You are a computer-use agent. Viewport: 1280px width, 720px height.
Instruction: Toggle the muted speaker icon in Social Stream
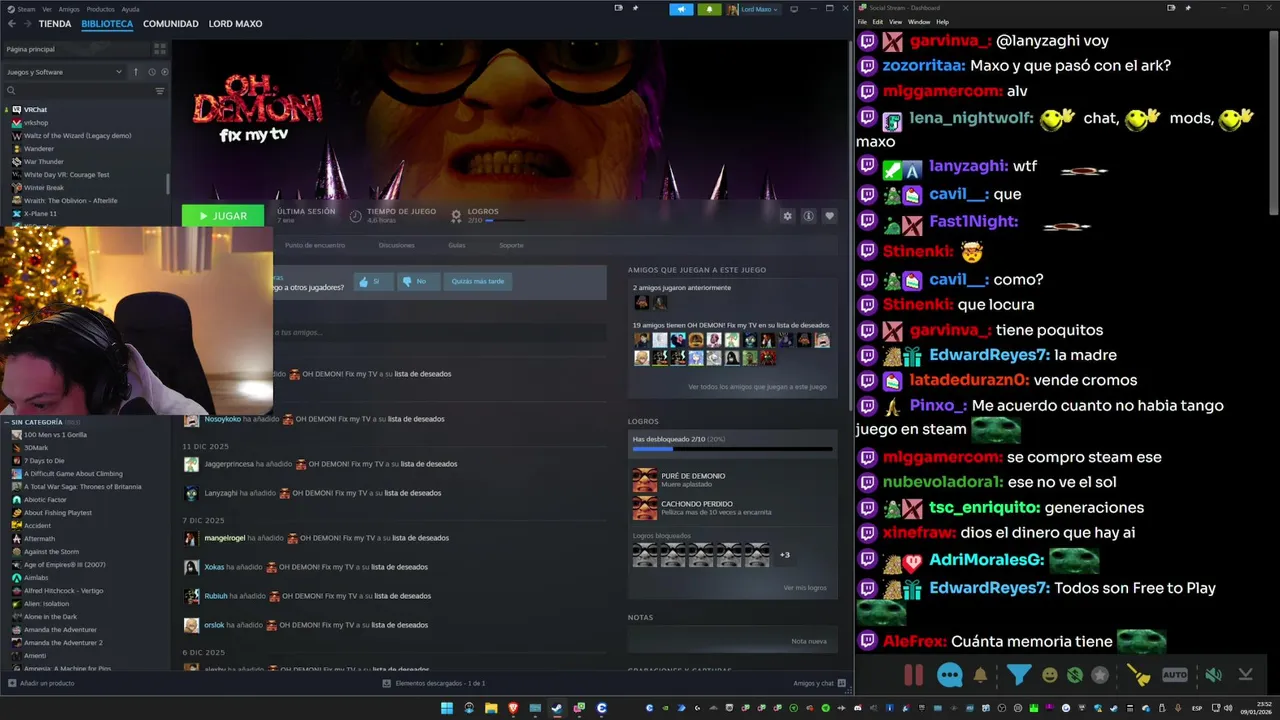[1213, 675]
